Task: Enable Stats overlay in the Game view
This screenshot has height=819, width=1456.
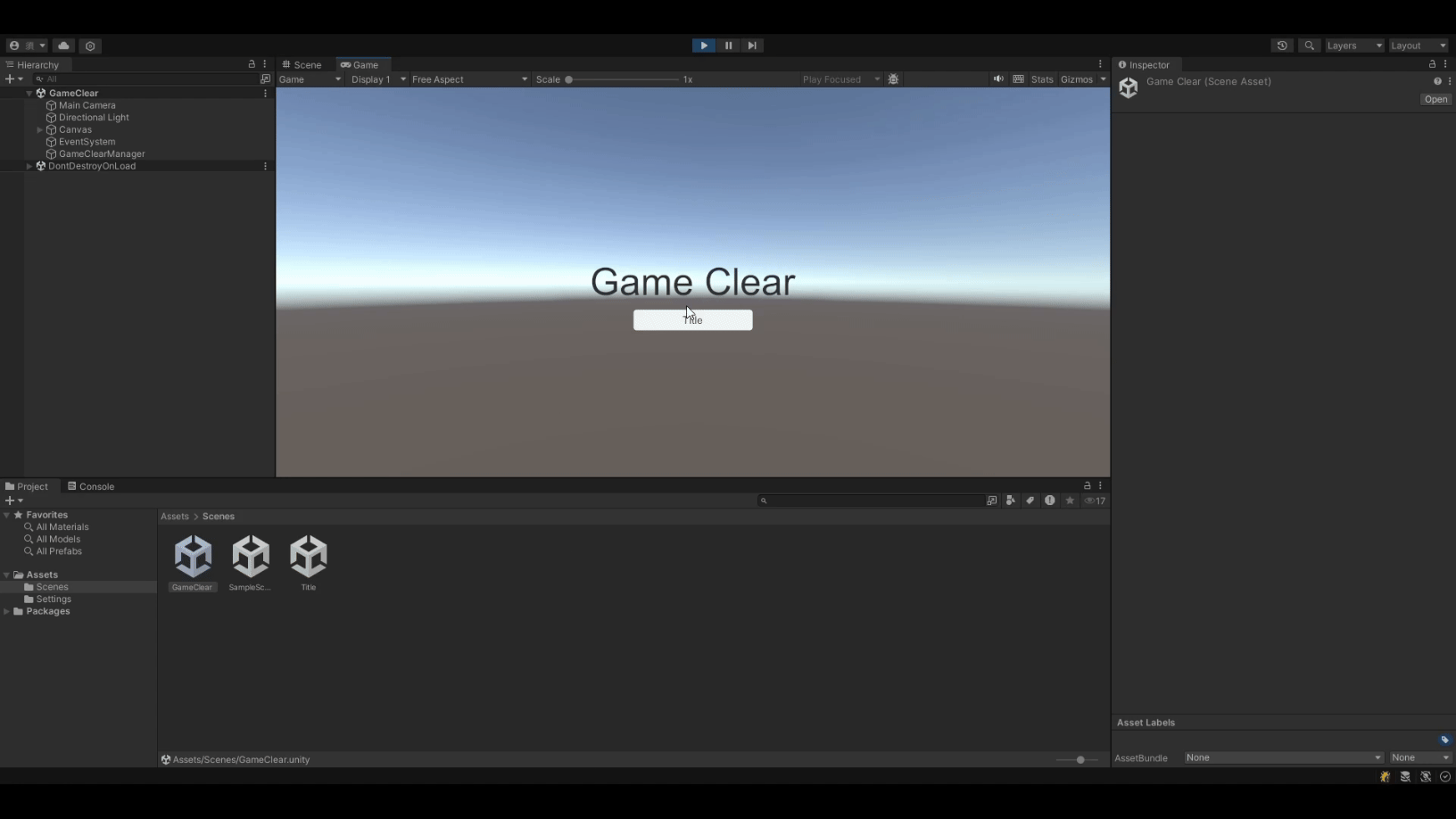Action: pyautogui.click(x=1041, y=79)
